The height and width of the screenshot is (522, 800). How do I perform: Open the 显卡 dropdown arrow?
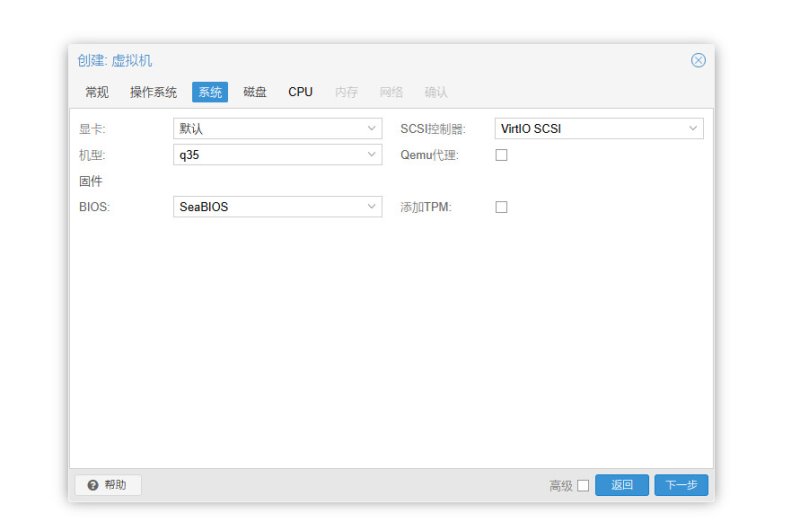coord(371,129)
